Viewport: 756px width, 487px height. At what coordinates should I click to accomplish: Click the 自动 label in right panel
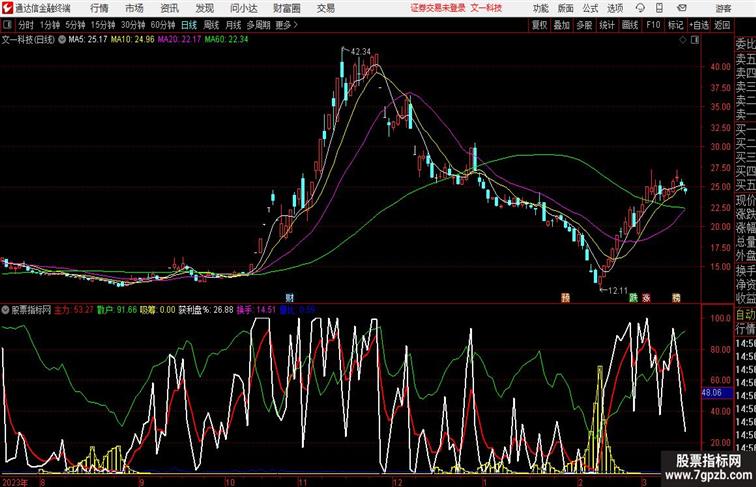click(x=745, y=315)
